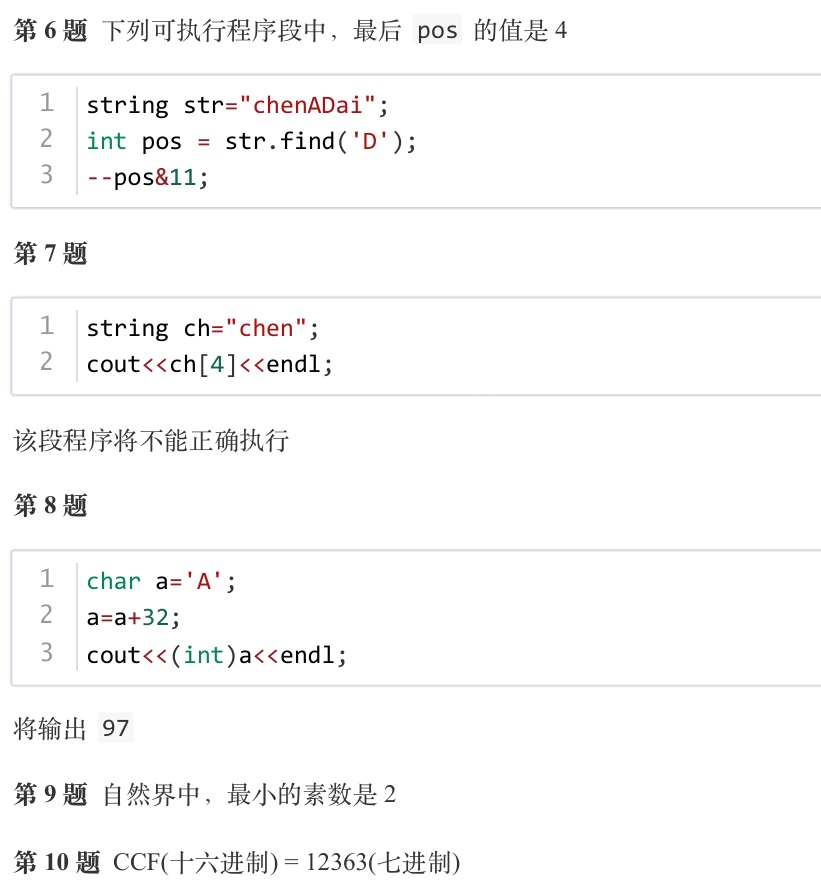
Task: Click the string str="chenADai" code line
Action: click(x=237, y=105)
